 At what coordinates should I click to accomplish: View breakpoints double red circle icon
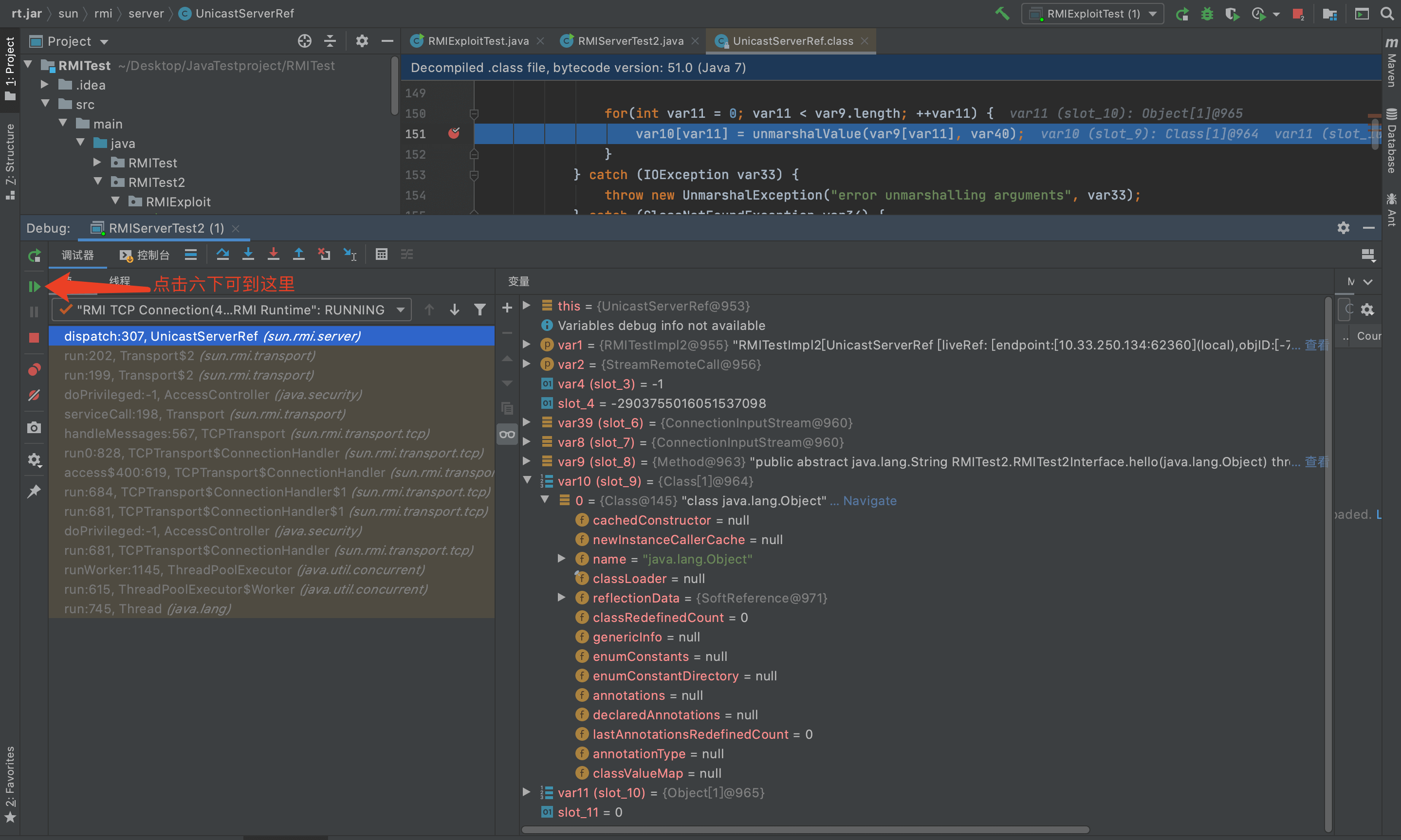(x=34, y=369)
